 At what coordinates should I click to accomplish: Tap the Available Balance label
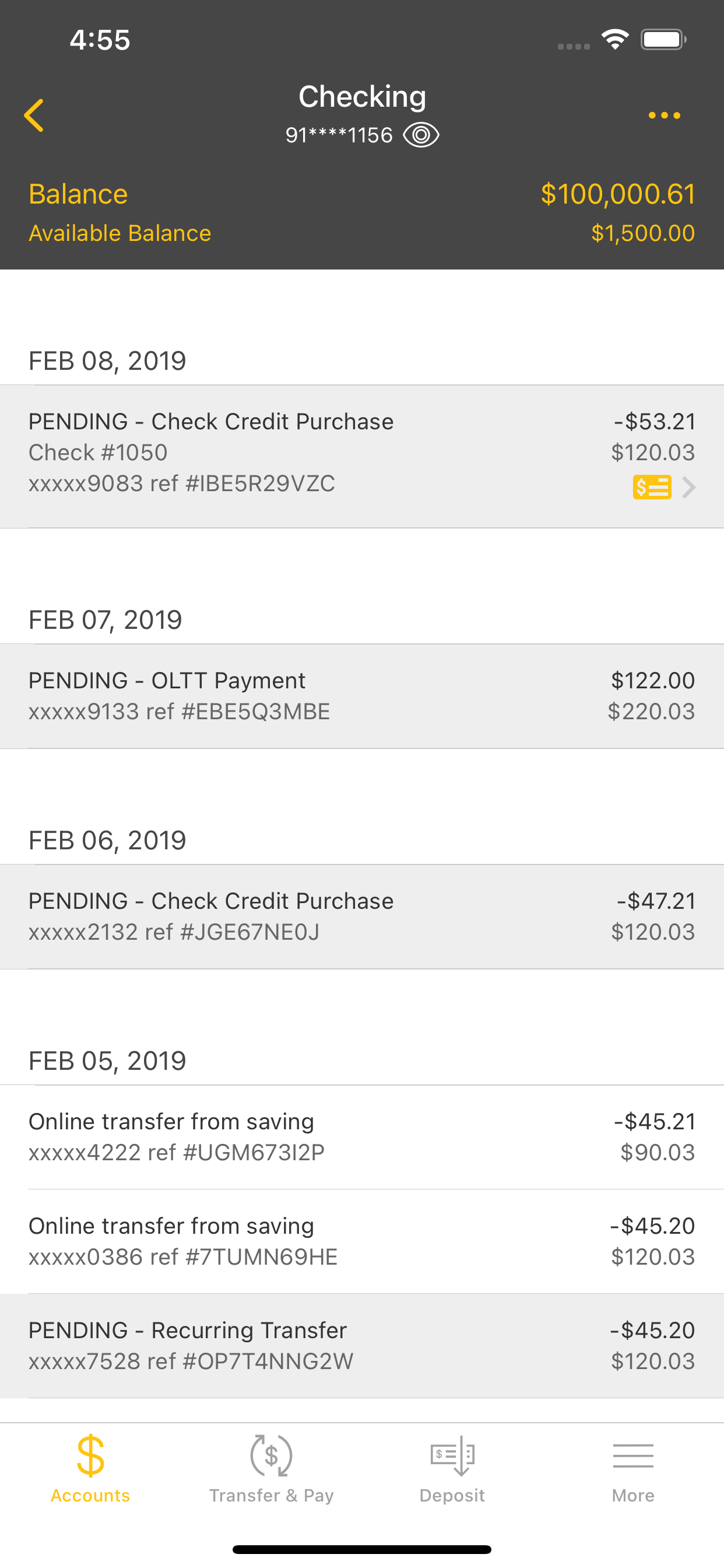pyautogui.click(x=120, y=233)
